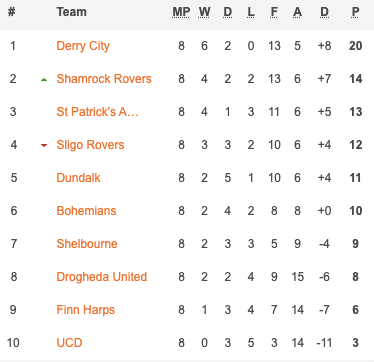Screen dimensions: 374x362
Task: Click the red down arrow beside Sligo Rovers
Action: (x=44, y=145)
